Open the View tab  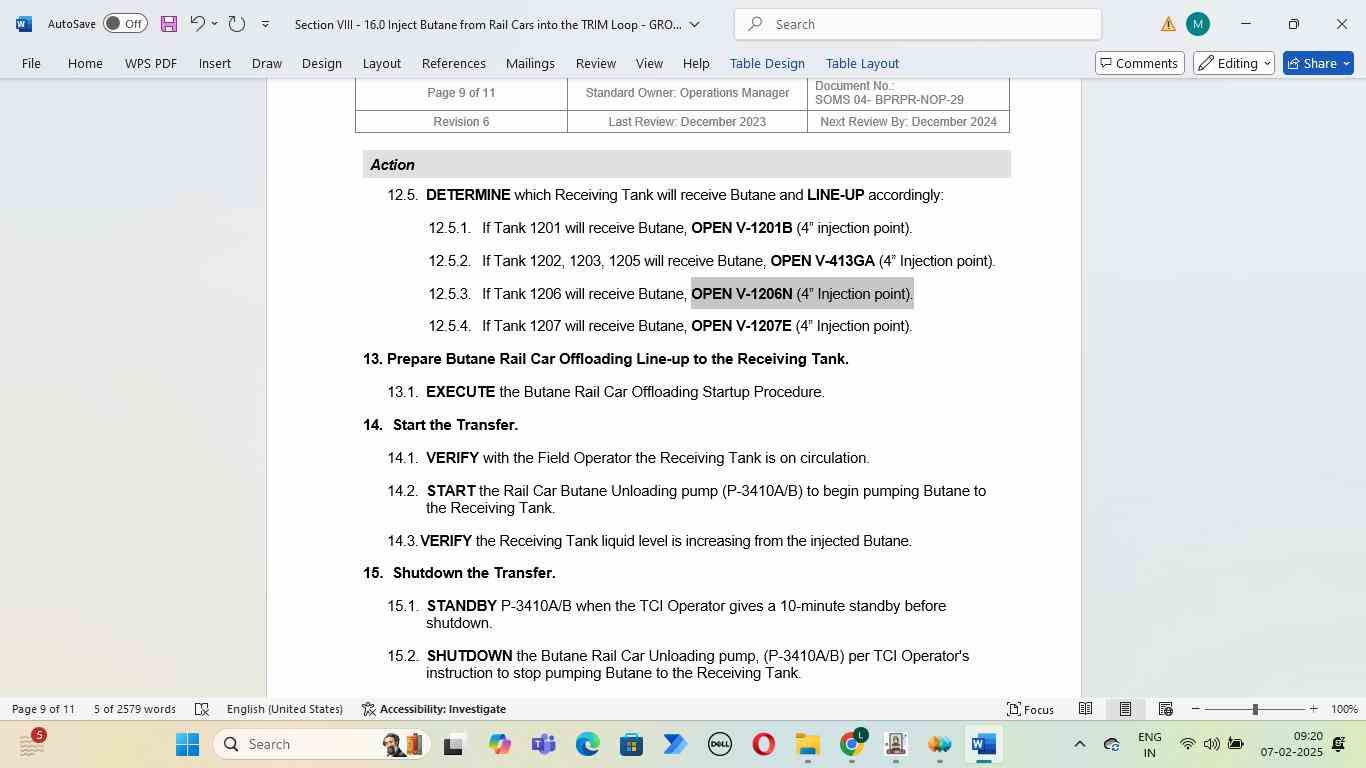click(649, 63)
